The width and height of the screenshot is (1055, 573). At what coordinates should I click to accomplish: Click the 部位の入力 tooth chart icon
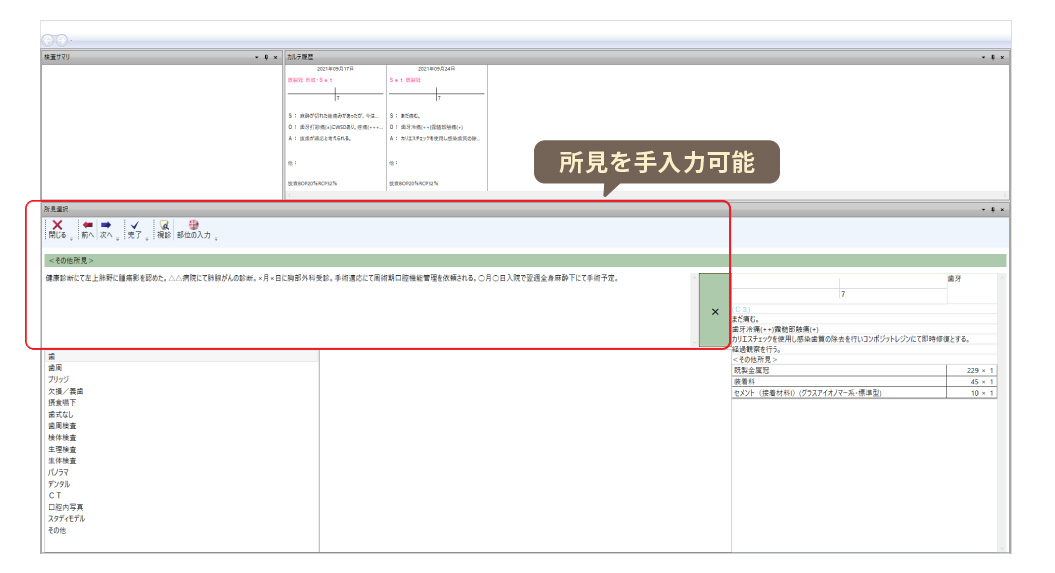coord(193,227)
